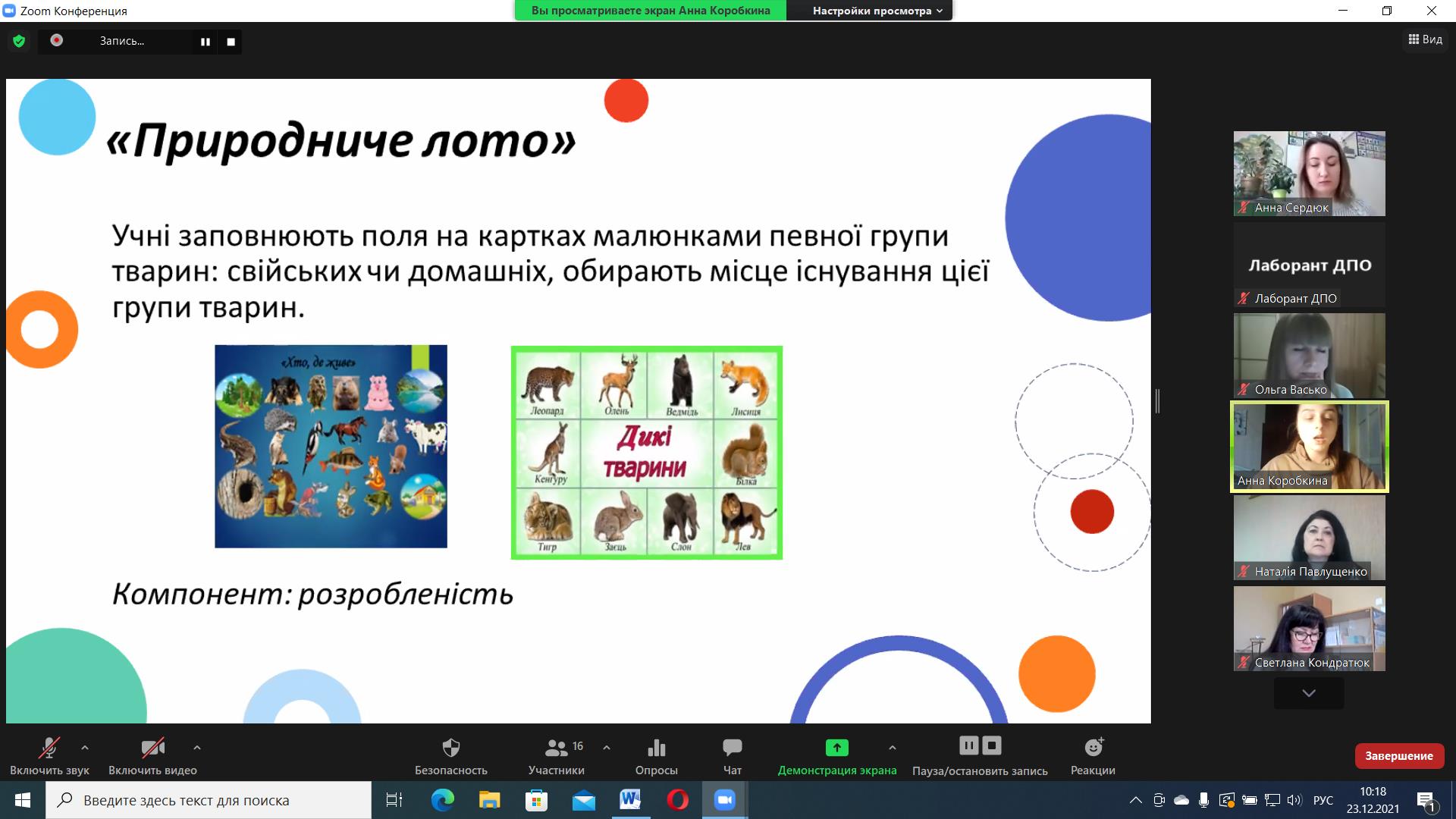
Task: Click the green security shield icon
Action: [x=19, y=41]
